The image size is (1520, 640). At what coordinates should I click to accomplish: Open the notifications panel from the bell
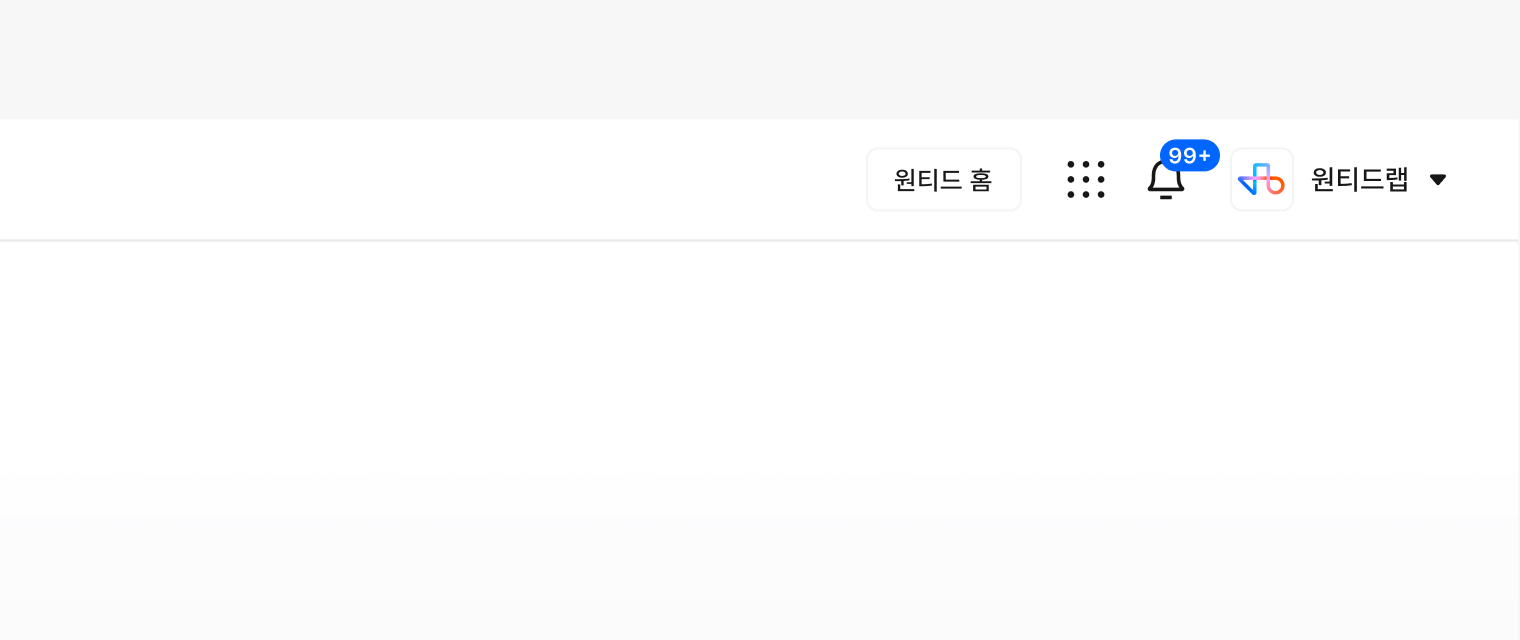pos(1165,182)
